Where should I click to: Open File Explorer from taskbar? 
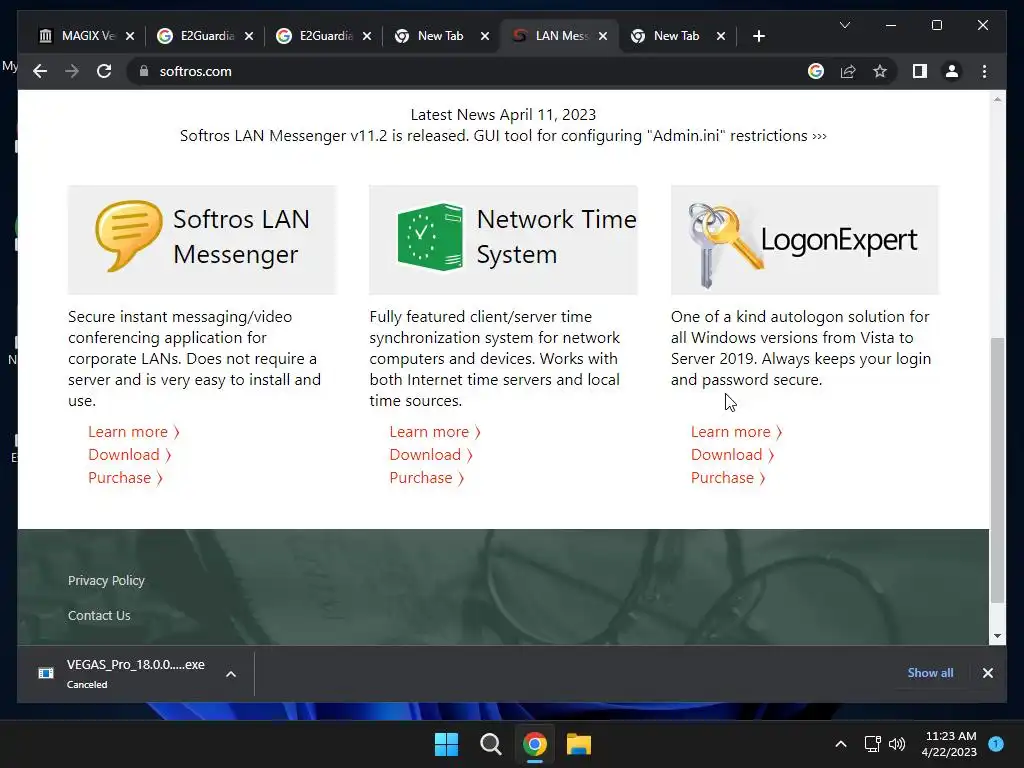click(x=579, y=744)
